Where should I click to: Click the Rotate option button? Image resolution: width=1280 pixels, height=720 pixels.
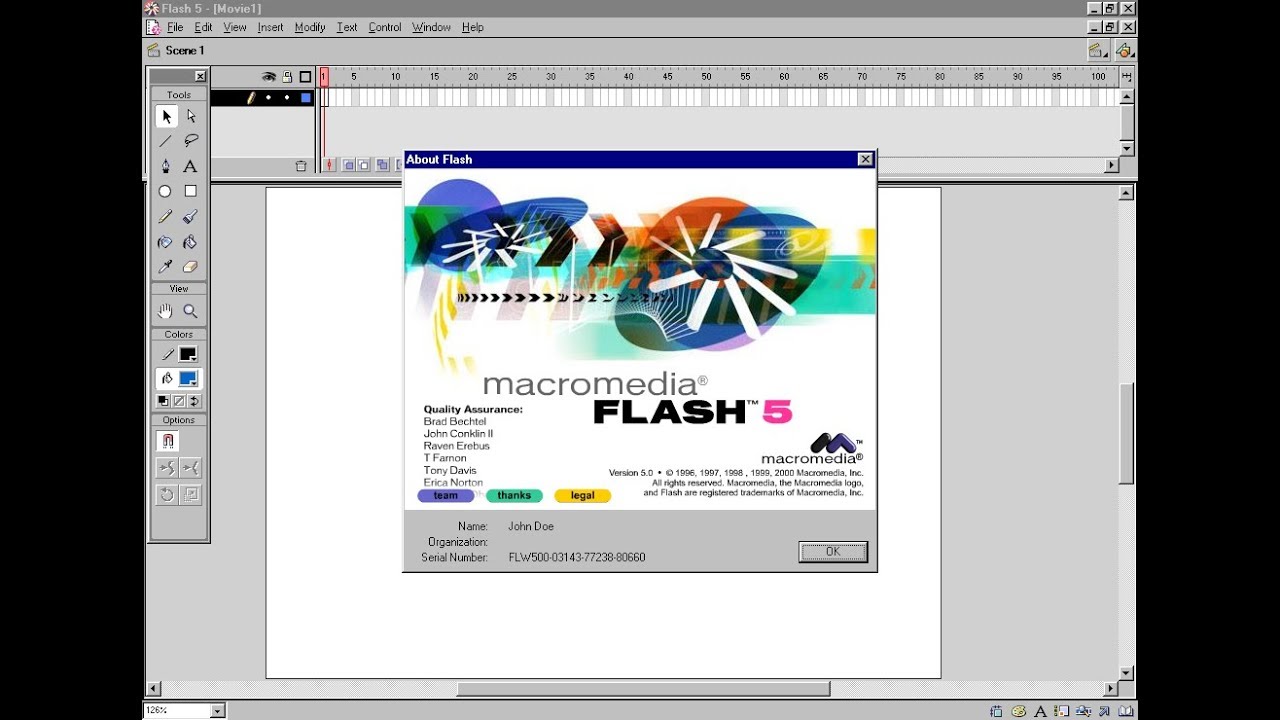(167, 494)
